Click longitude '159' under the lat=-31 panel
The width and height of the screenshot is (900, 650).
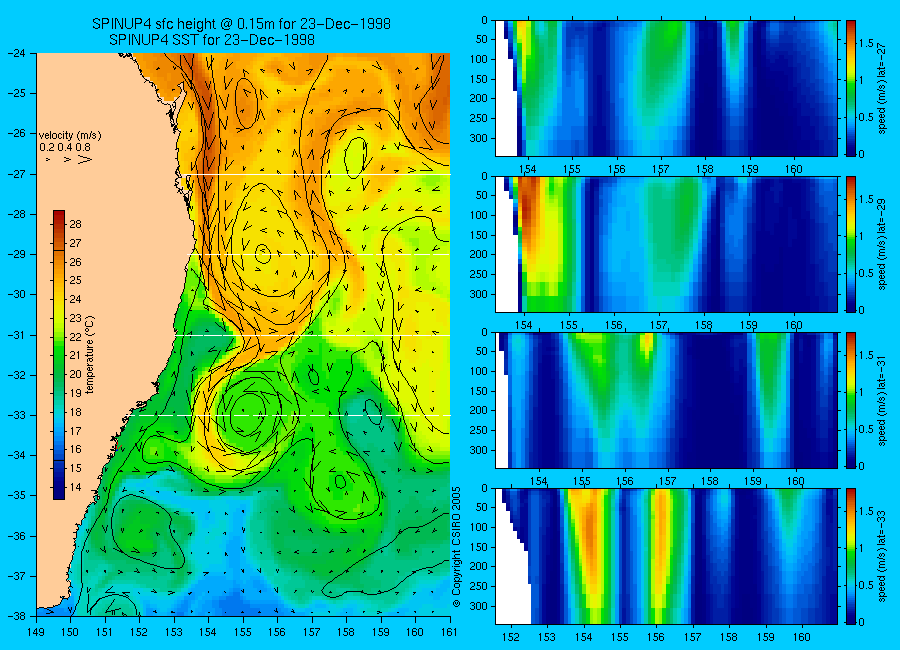coord(753,481)
